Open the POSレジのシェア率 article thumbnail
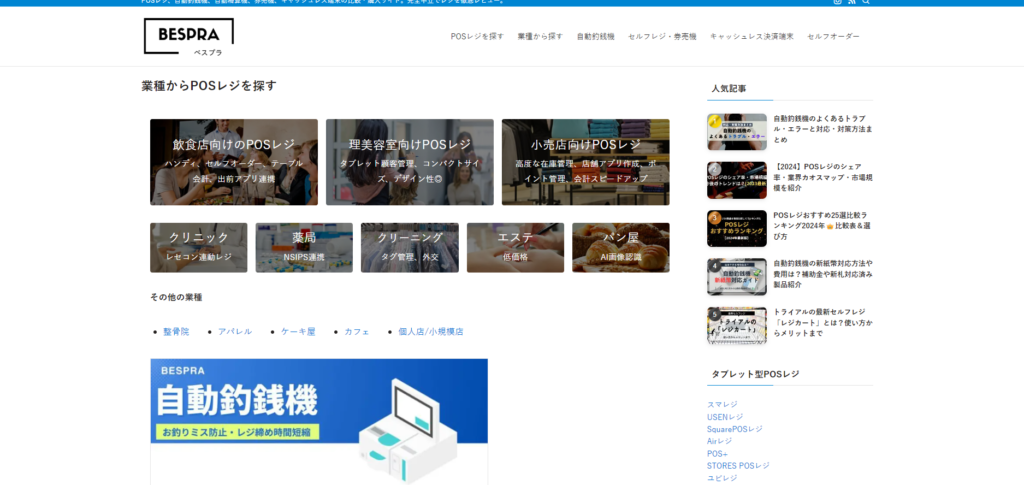 (x=737, y=180)
